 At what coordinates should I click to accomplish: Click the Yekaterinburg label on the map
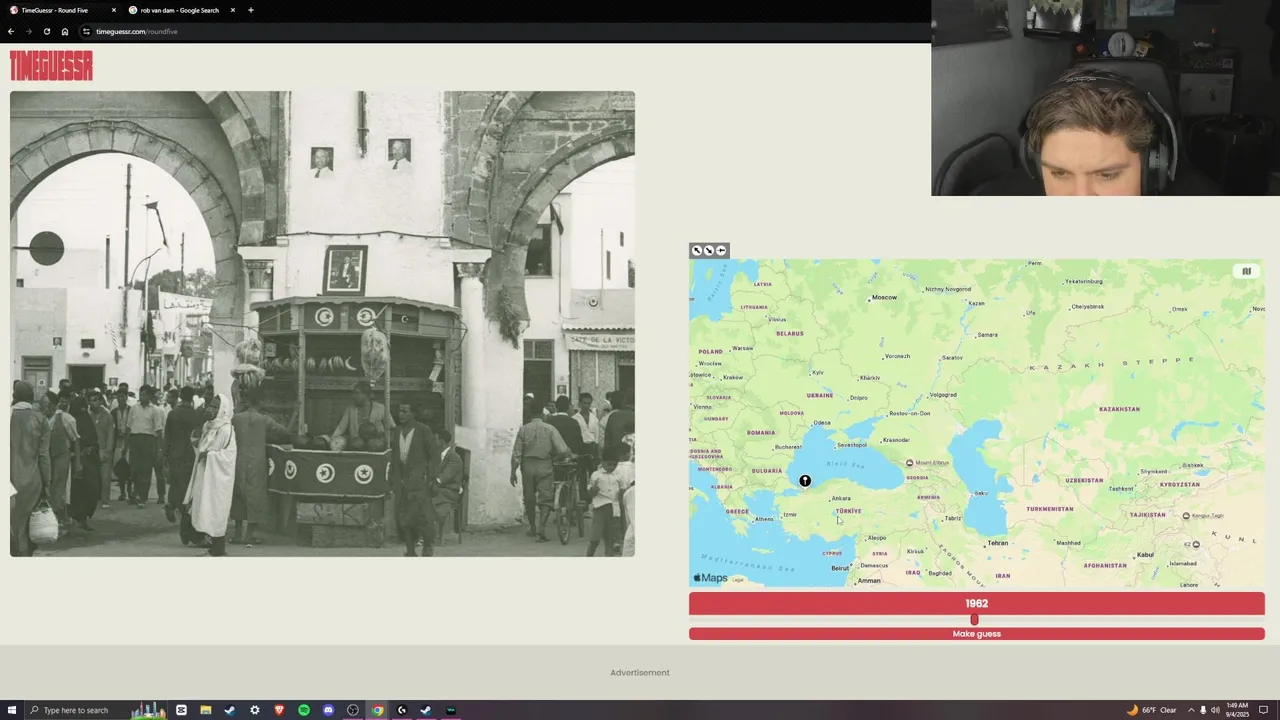point(1084,281)
